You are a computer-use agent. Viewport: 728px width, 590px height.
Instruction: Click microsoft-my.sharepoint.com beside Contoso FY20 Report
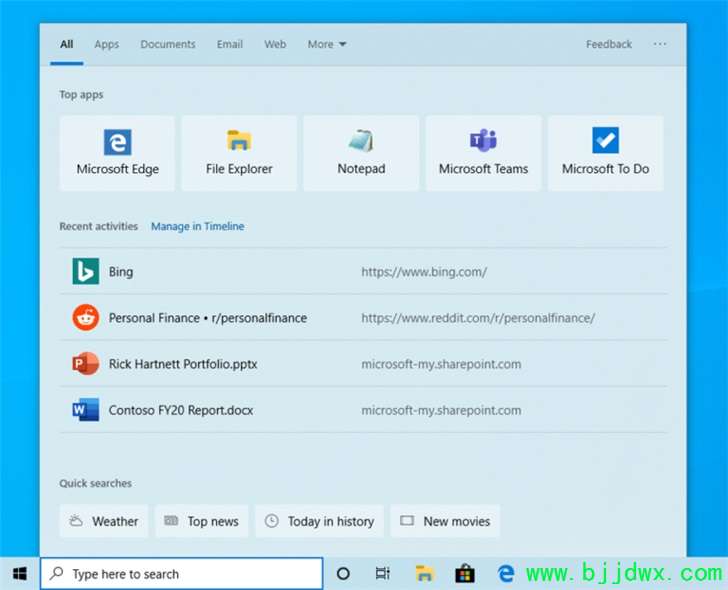click(441, 410)
